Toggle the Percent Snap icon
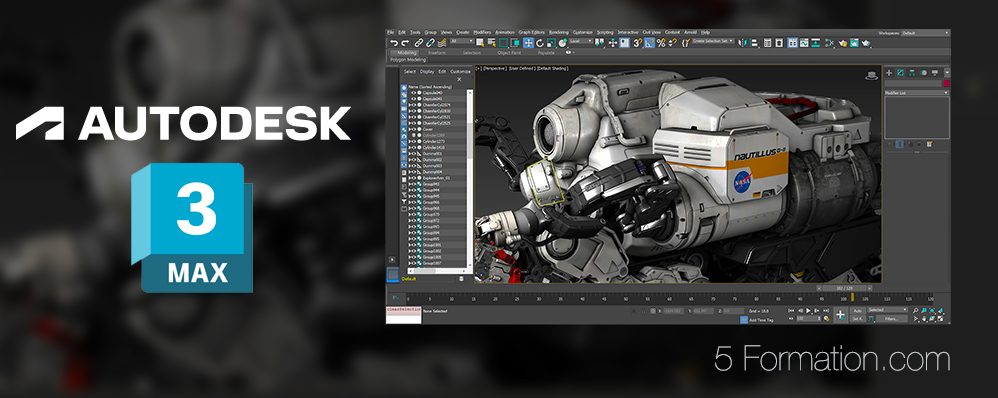 pos(661,43)
